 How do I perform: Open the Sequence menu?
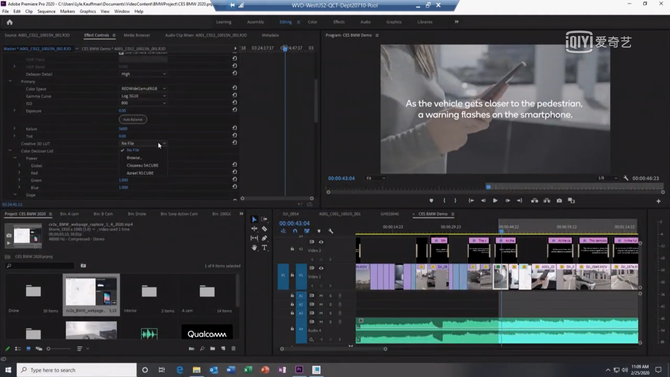point(46,12)
